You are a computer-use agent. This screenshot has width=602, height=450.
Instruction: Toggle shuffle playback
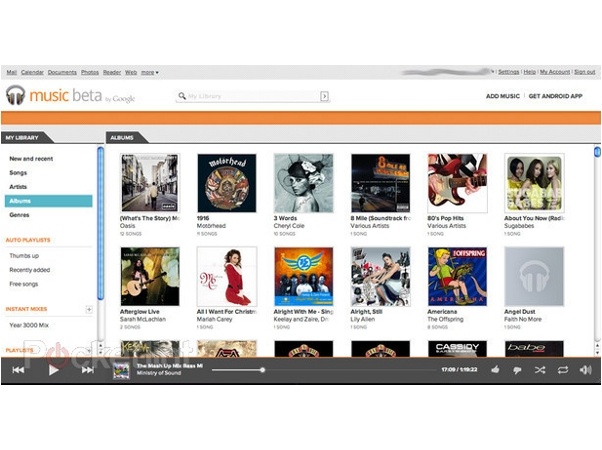click(x=540, y=370)
